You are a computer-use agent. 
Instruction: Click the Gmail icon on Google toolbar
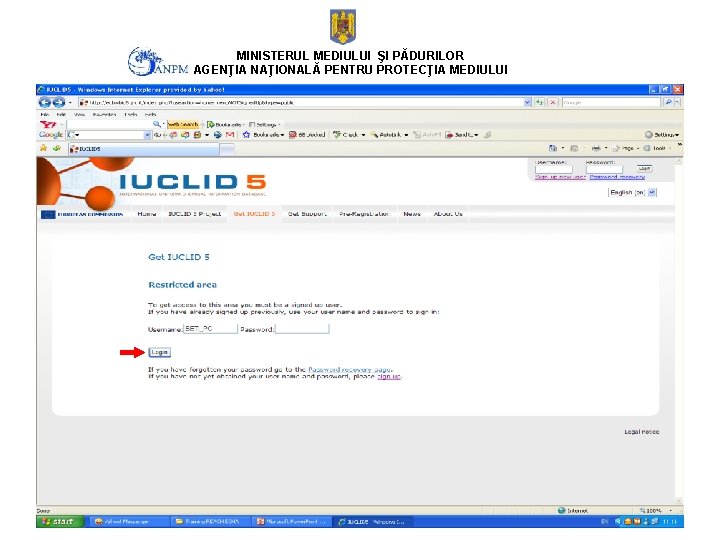click(x=230, y=135)
